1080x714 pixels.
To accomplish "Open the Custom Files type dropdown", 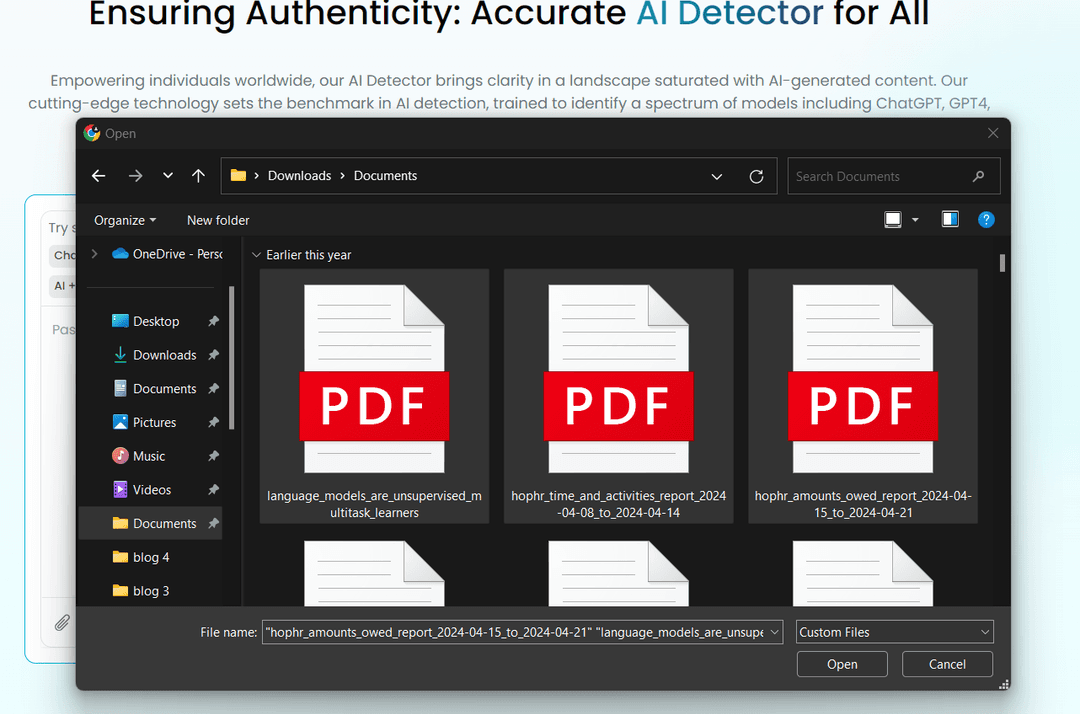I will 894,632.
